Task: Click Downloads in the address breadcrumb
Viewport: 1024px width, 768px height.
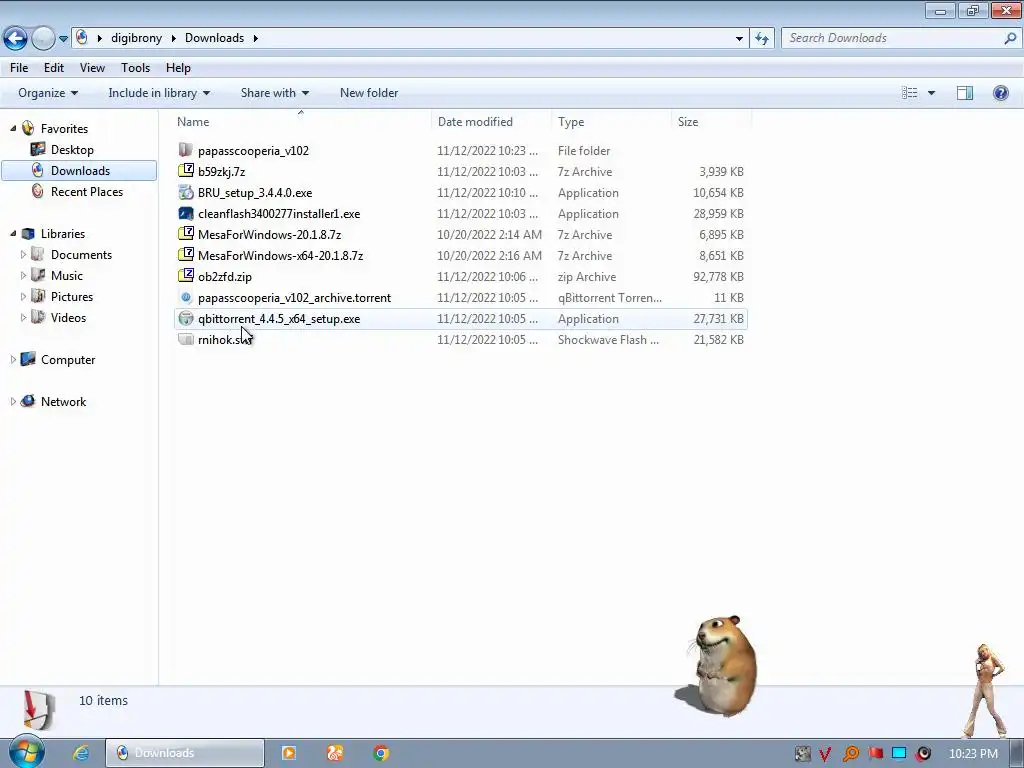Action: 214,38
